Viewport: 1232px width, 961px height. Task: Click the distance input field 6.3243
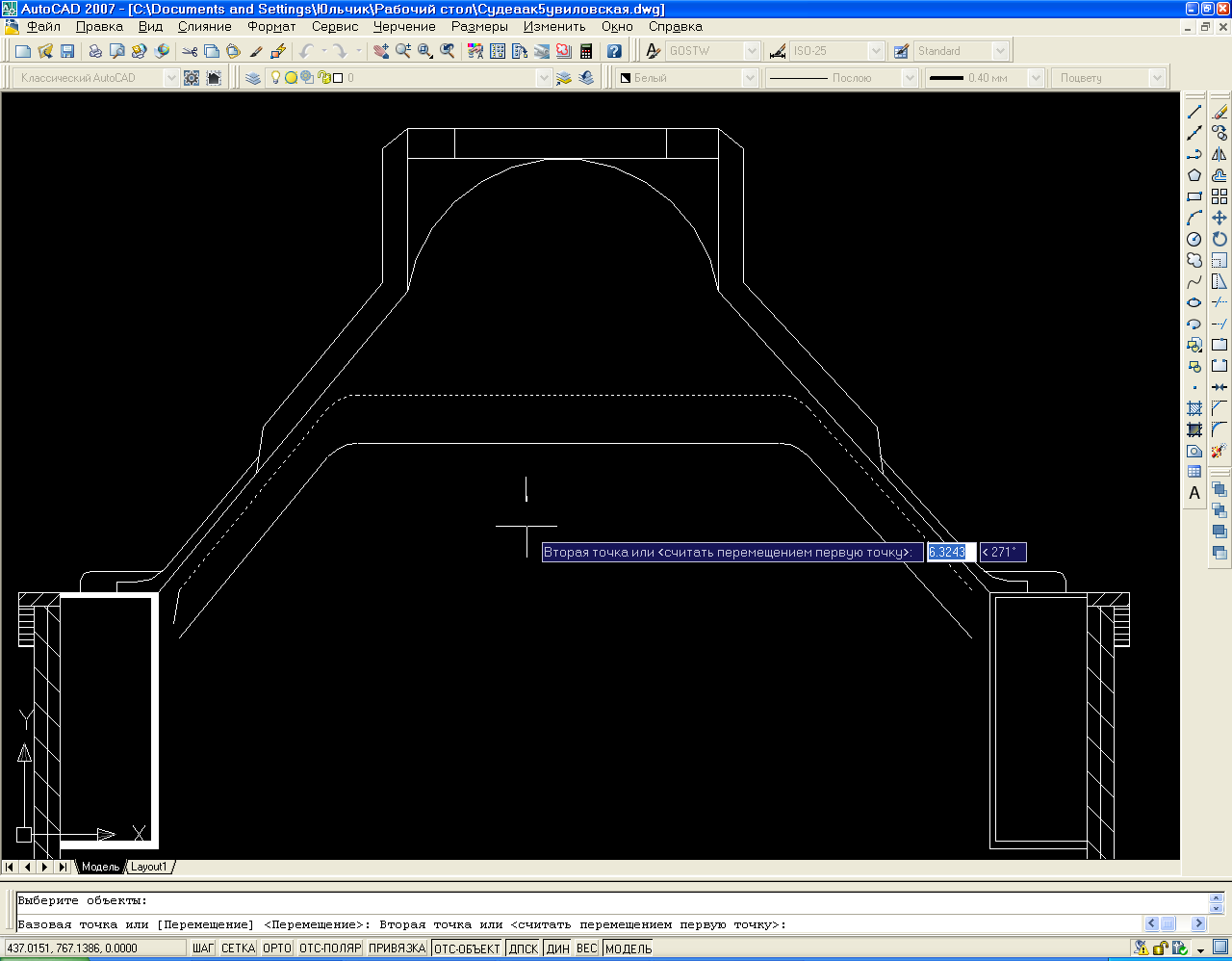click(950, 553)
